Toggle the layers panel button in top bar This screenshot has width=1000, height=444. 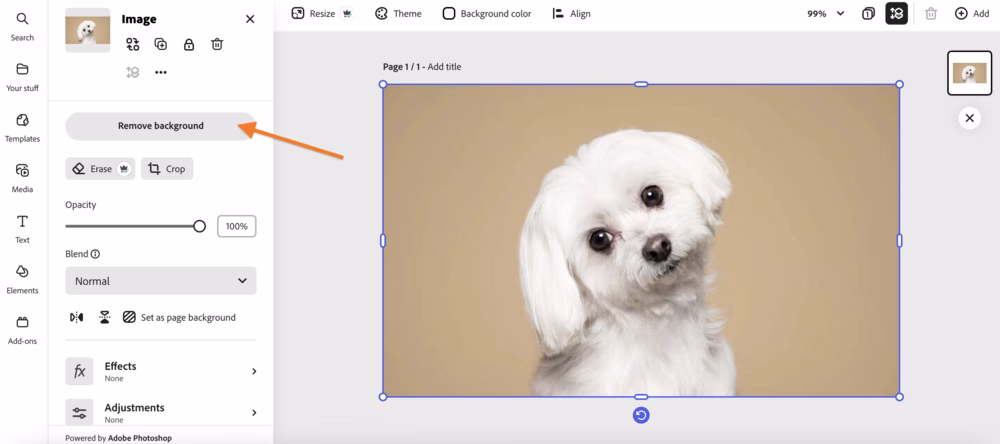(x=896, y=14)
